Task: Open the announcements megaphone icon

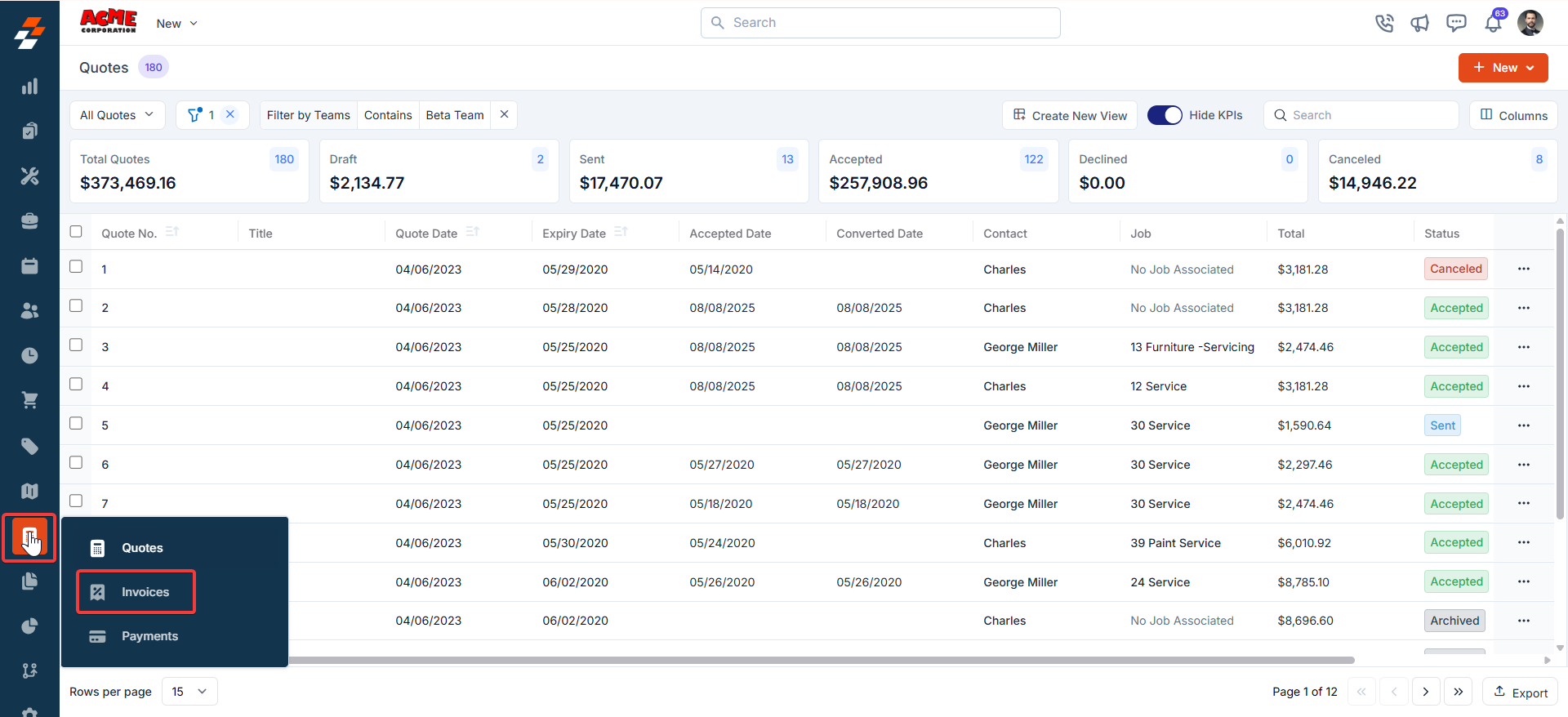Action: (1419, 23)
